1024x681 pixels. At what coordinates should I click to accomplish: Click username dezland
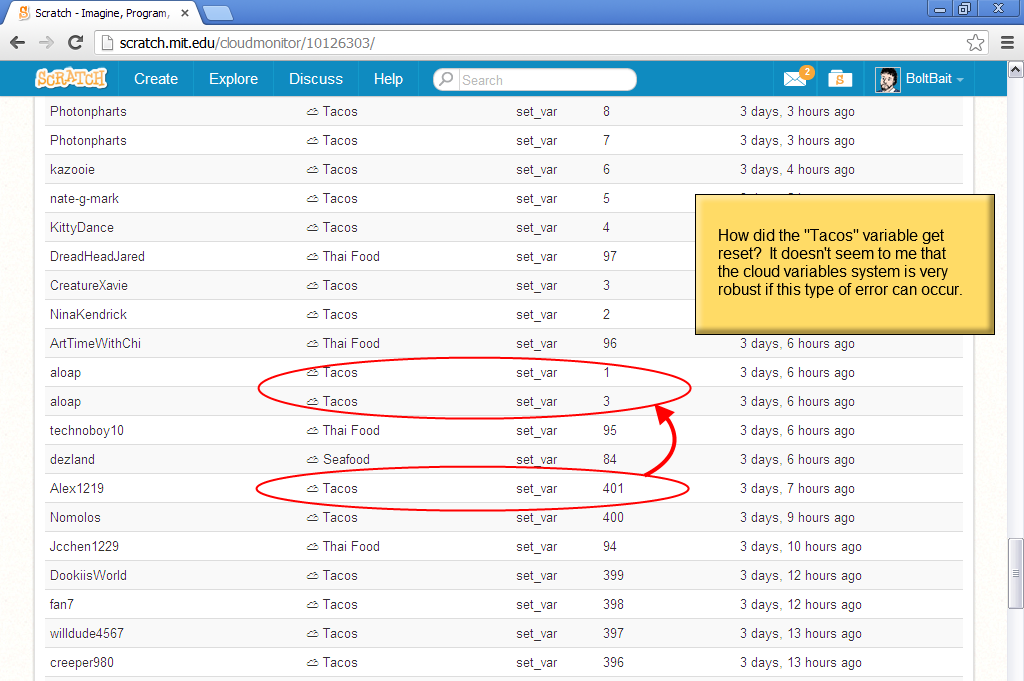tap(72, 460)
